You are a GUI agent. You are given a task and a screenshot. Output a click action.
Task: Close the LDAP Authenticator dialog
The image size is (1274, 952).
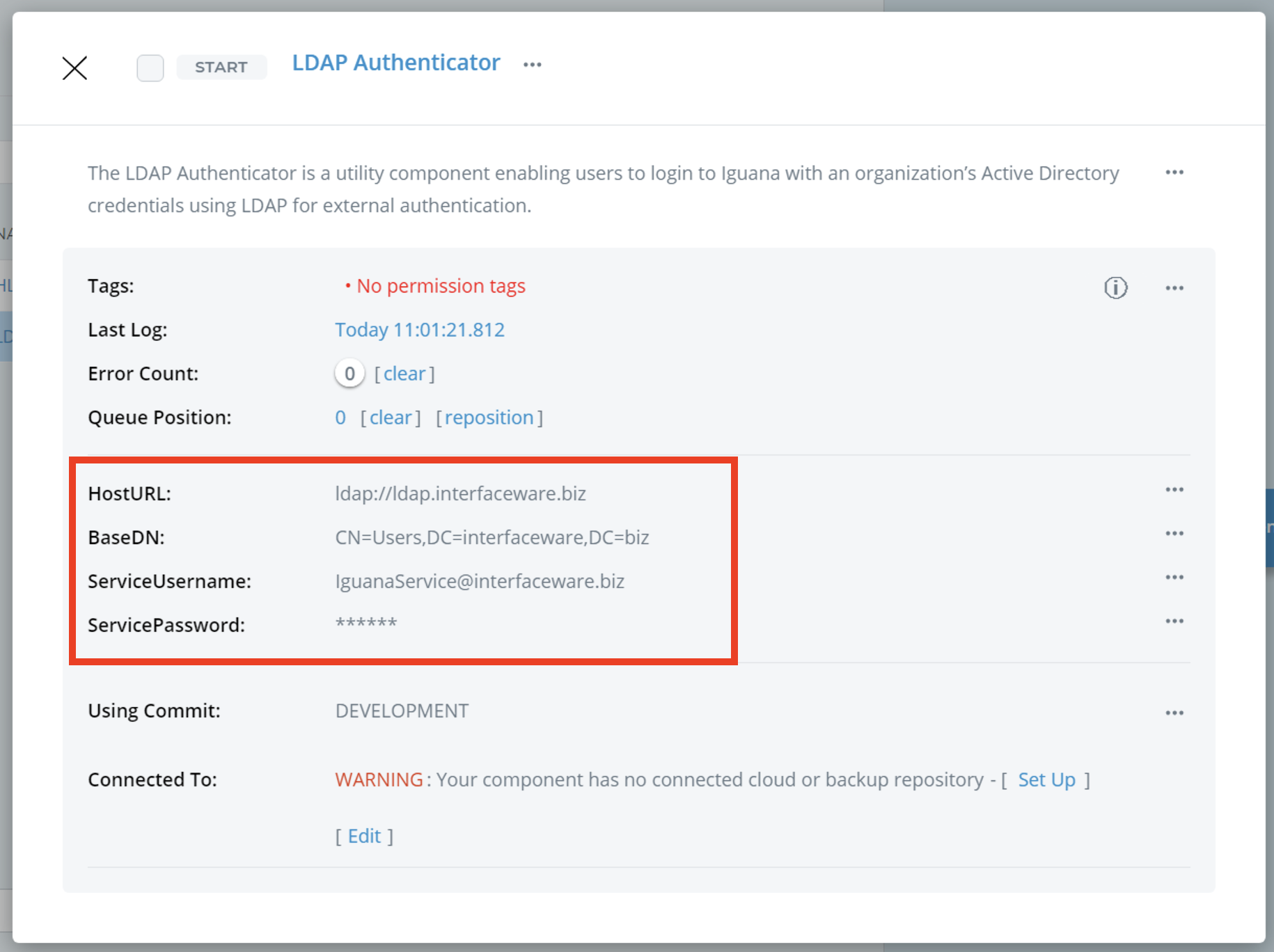coord(74,68)
